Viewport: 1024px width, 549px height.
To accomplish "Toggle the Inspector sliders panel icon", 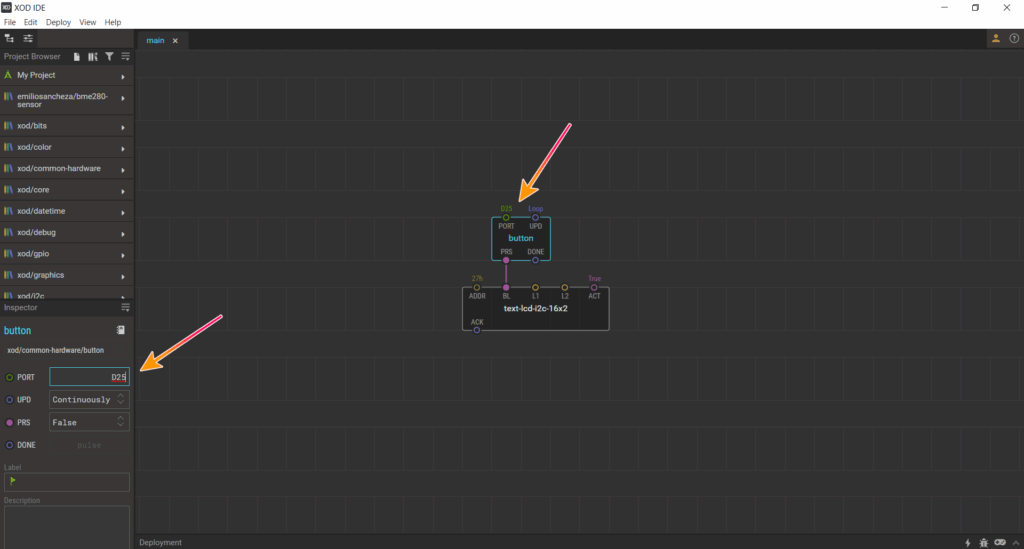I will [x=28, y=39].
